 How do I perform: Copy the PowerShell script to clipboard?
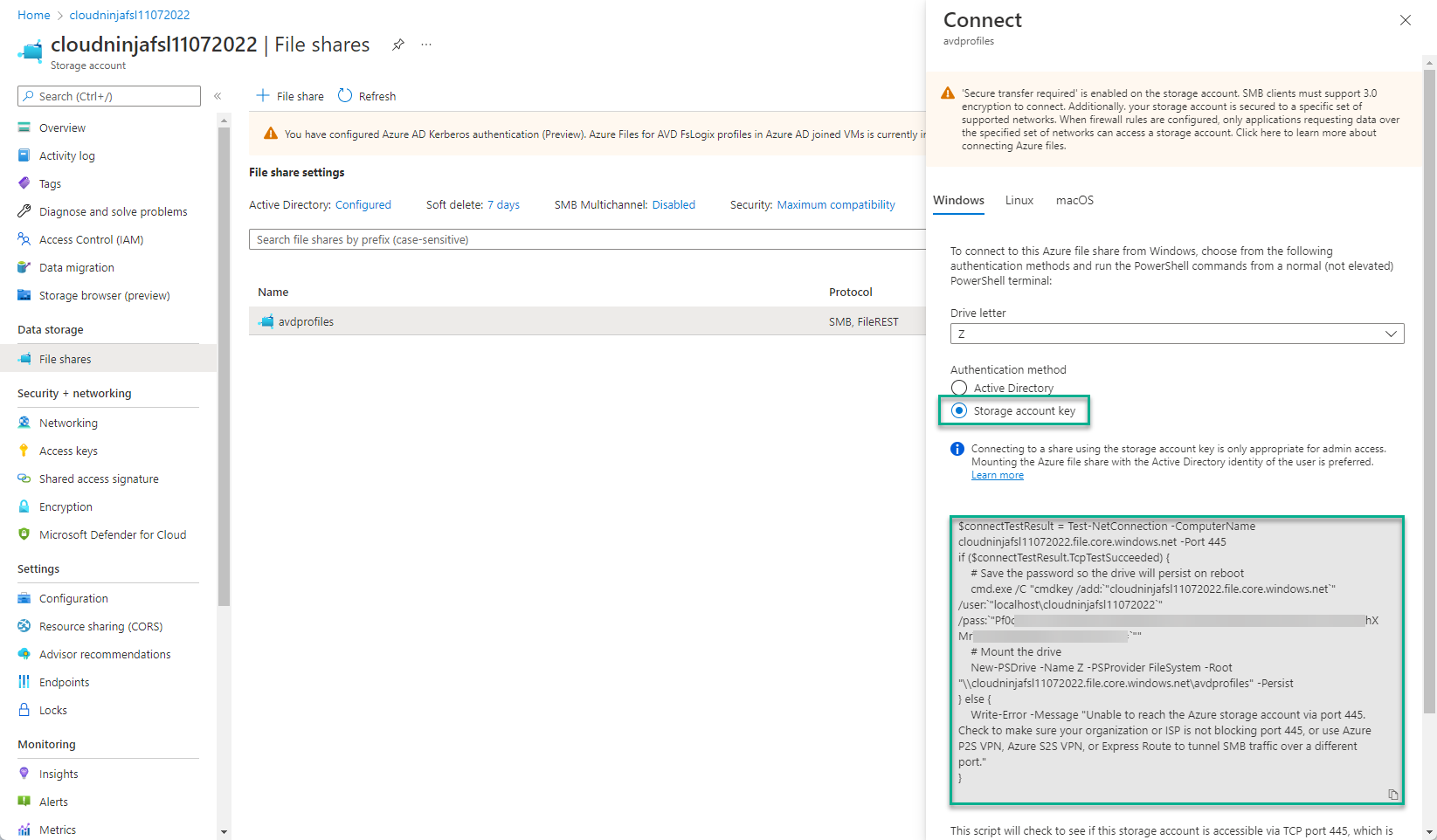click(1392, 795)
